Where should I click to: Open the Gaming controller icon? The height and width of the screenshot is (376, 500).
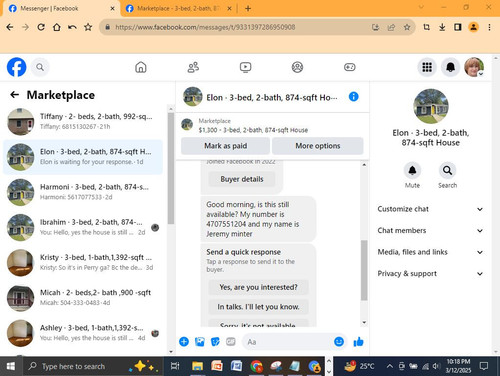(350, 67)
